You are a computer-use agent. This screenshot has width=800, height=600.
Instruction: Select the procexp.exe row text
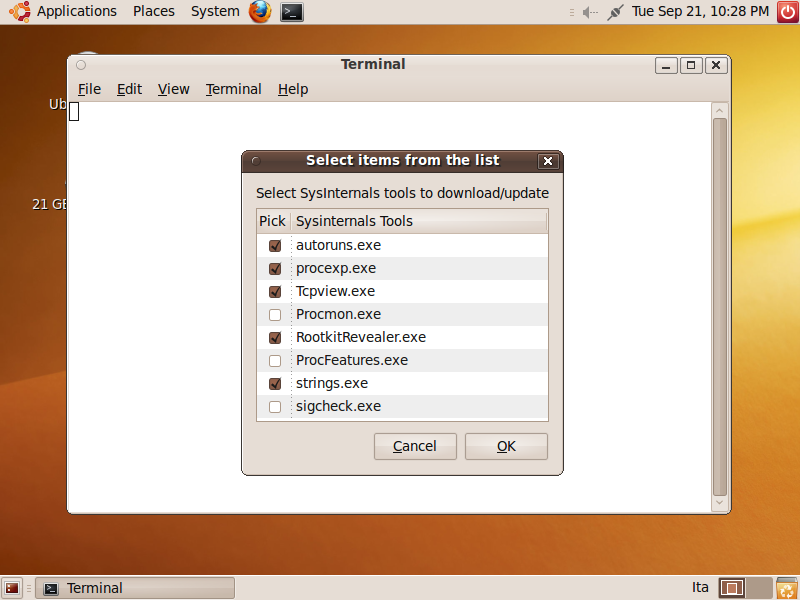tap(336, 268)
